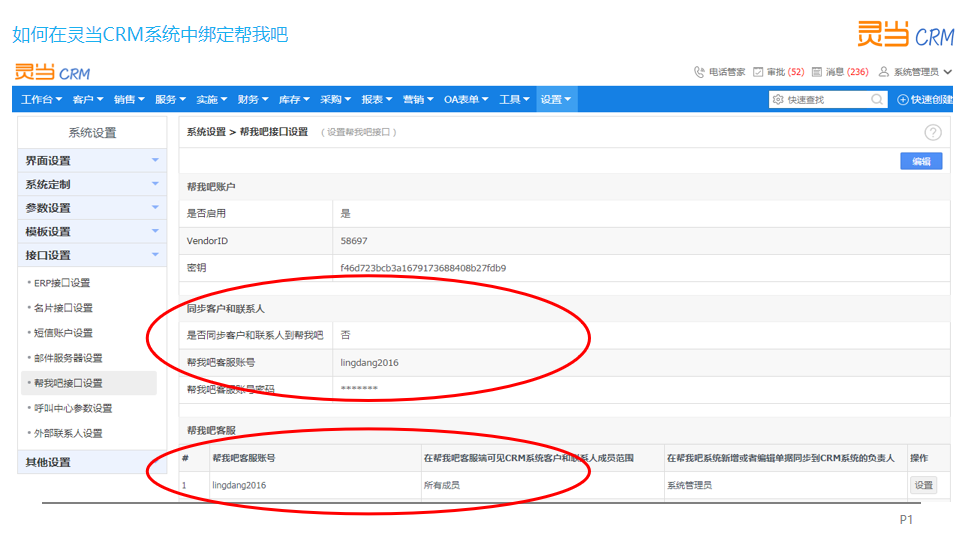Image resolution: width=963 pixels, height=540 pixels.
Task: Click the system administrator user icon
Action: [x=883, y=72]
